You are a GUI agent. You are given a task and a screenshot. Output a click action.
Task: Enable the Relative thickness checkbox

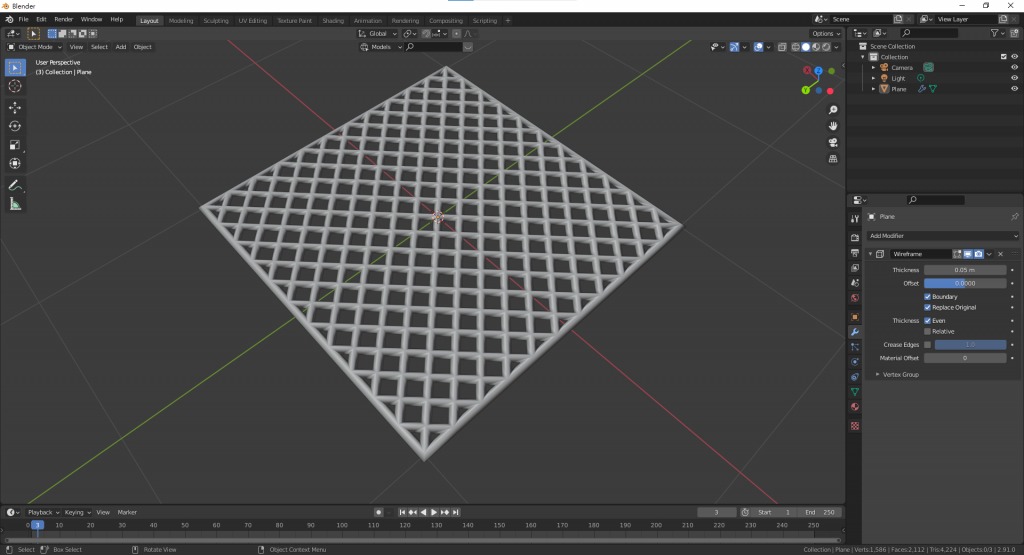coord(928,331)
